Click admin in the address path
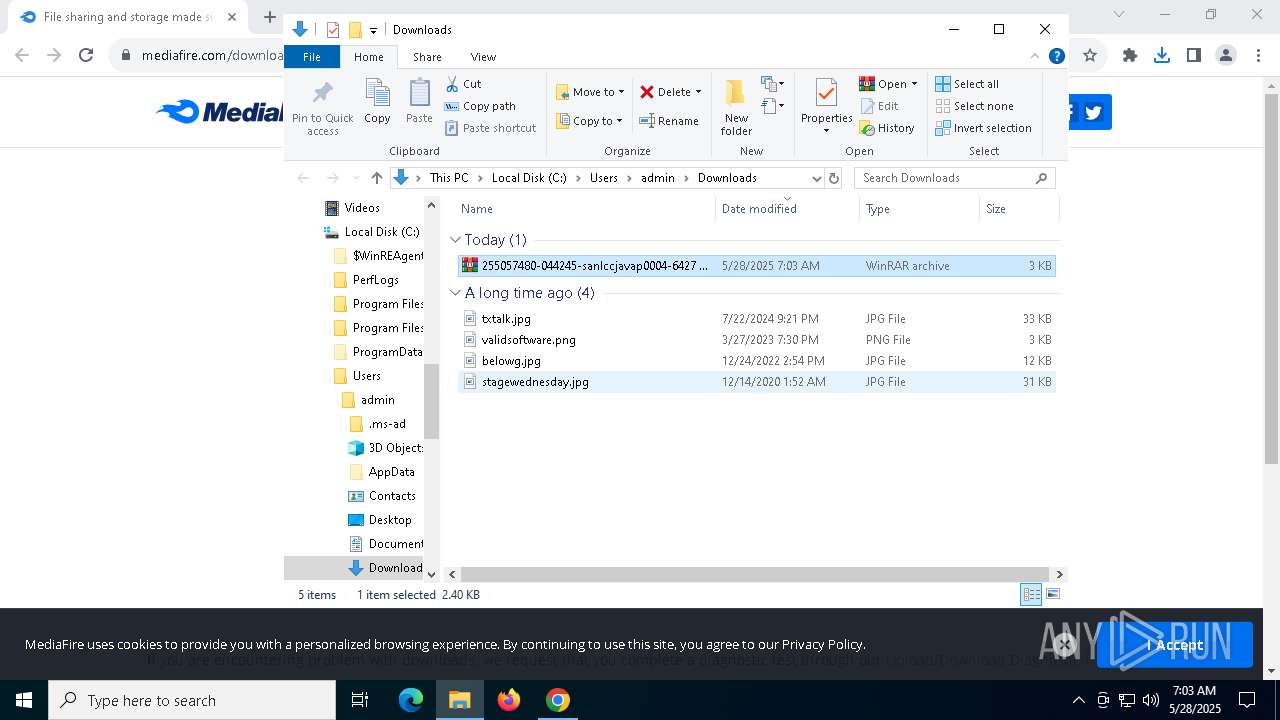The width and height of the screenshot is (1280, 720). (x=657, y=178)
